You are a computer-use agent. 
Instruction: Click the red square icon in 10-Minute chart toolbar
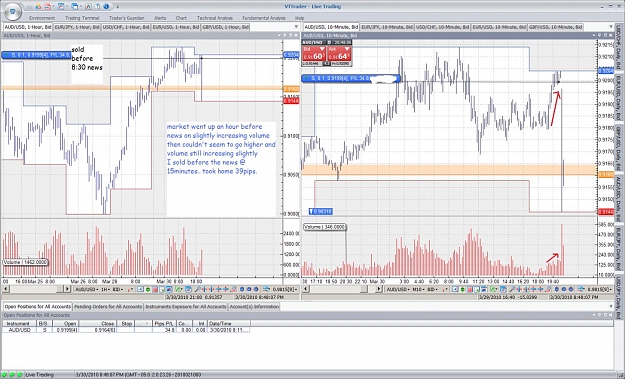470,289
